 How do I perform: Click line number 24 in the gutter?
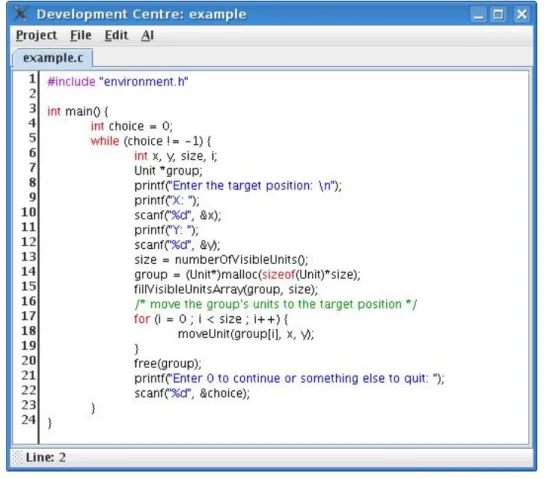coord(29,420)
